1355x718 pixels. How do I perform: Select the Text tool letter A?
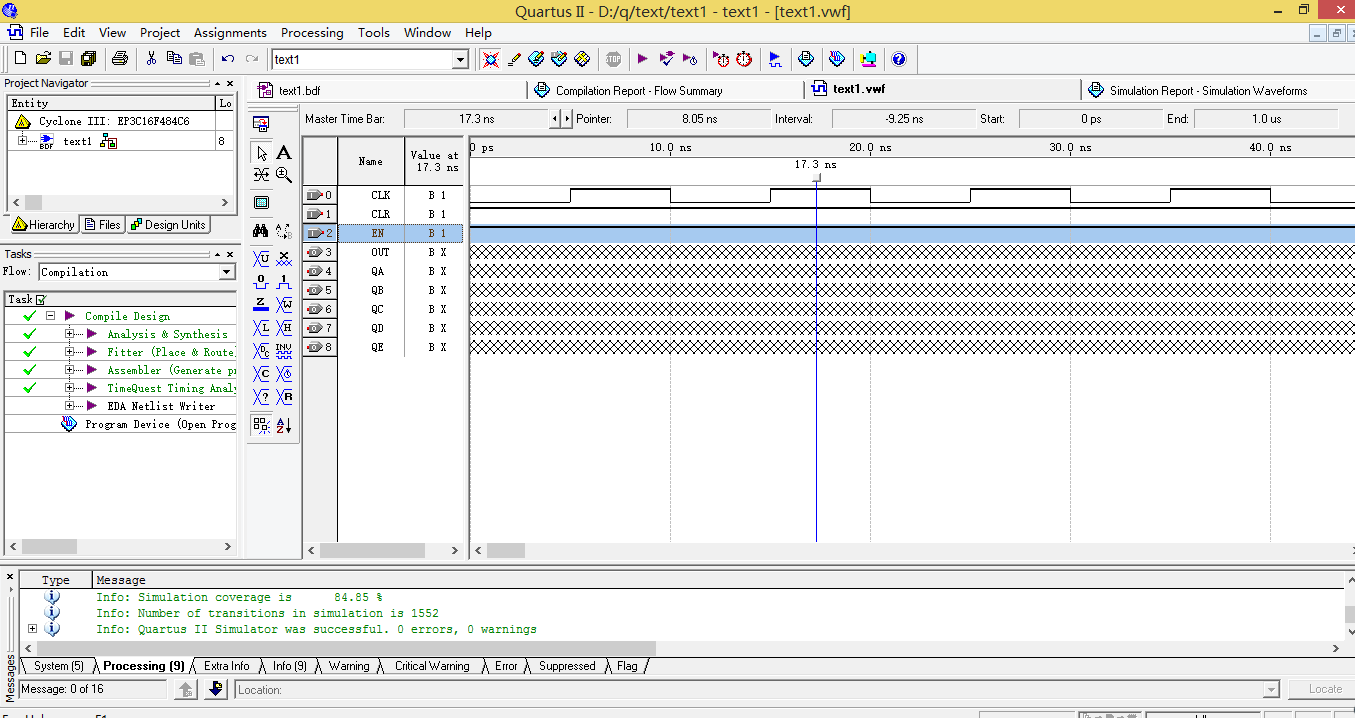(x=284, y=153)
